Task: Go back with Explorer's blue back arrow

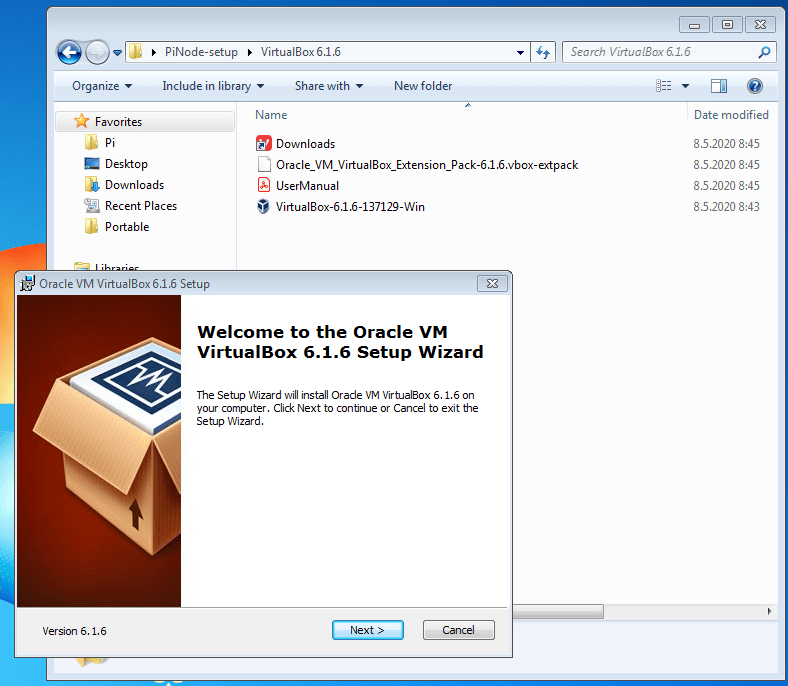Action: (x=69, y=52)
